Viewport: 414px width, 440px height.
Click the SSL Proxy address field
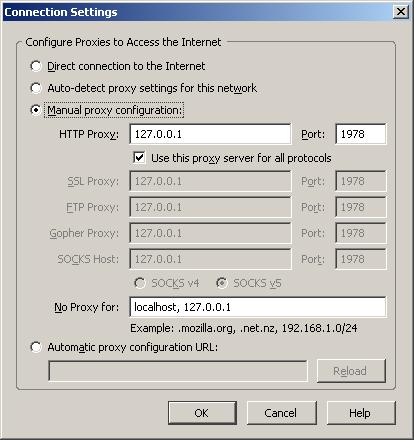(210, 181)
